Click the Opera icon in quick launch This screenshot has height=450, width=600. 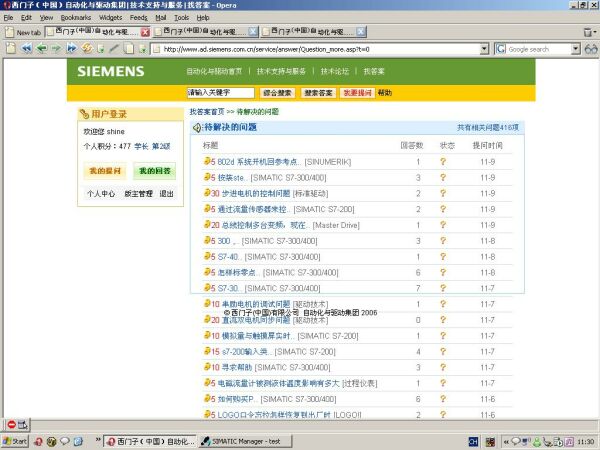(x=38, y=442)
